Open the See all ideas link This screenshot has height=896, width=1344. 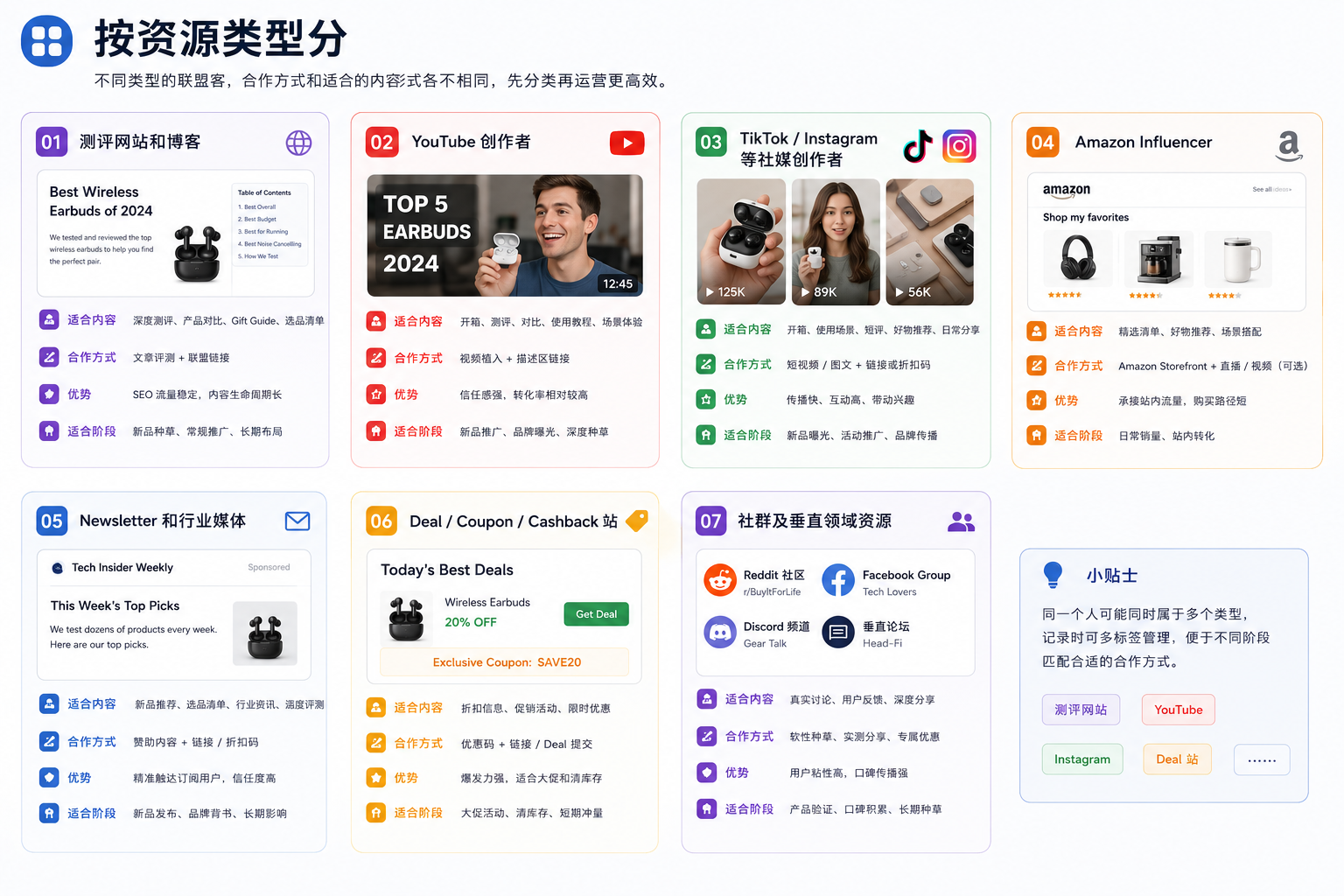(1271, 190)
